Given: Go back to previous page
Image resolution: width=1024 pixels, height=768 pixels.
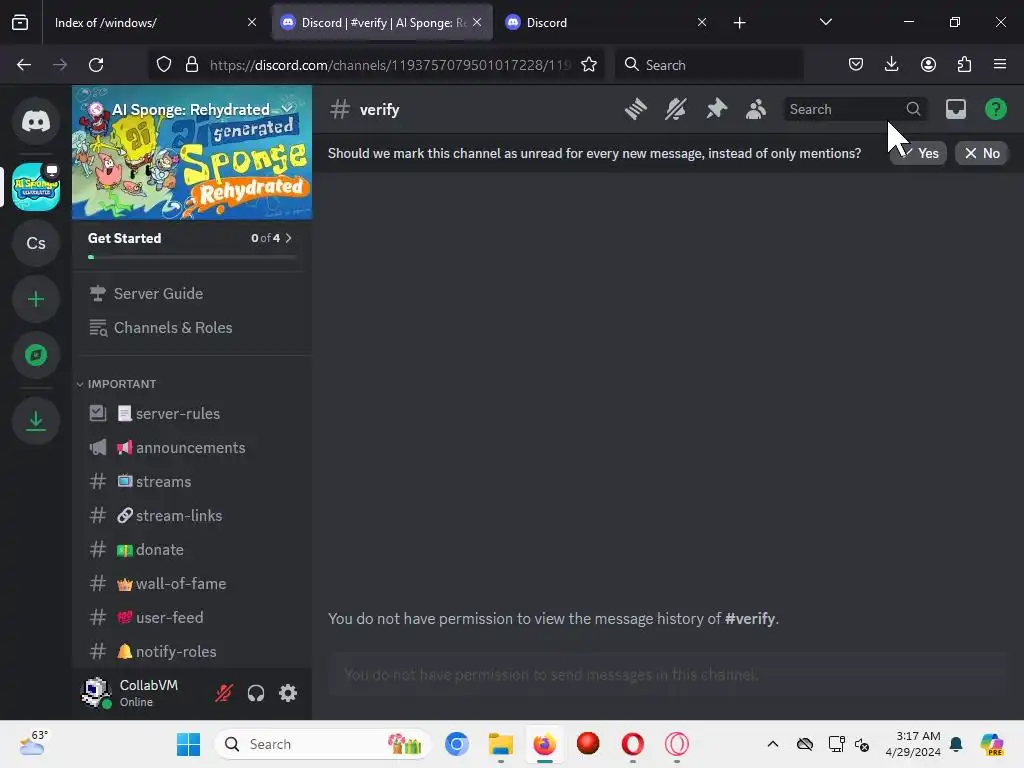Looking at the screenshot, I should tap(24, 65).
